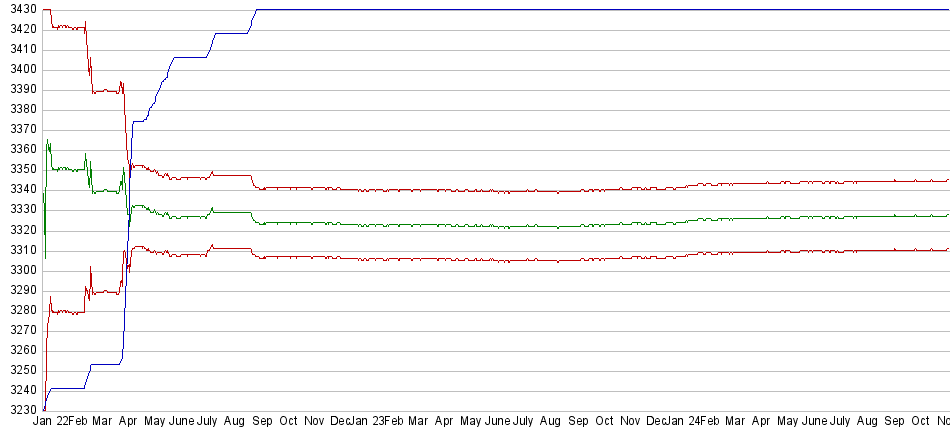Click the year 22 marker on the x-axis

pos(62,422)
